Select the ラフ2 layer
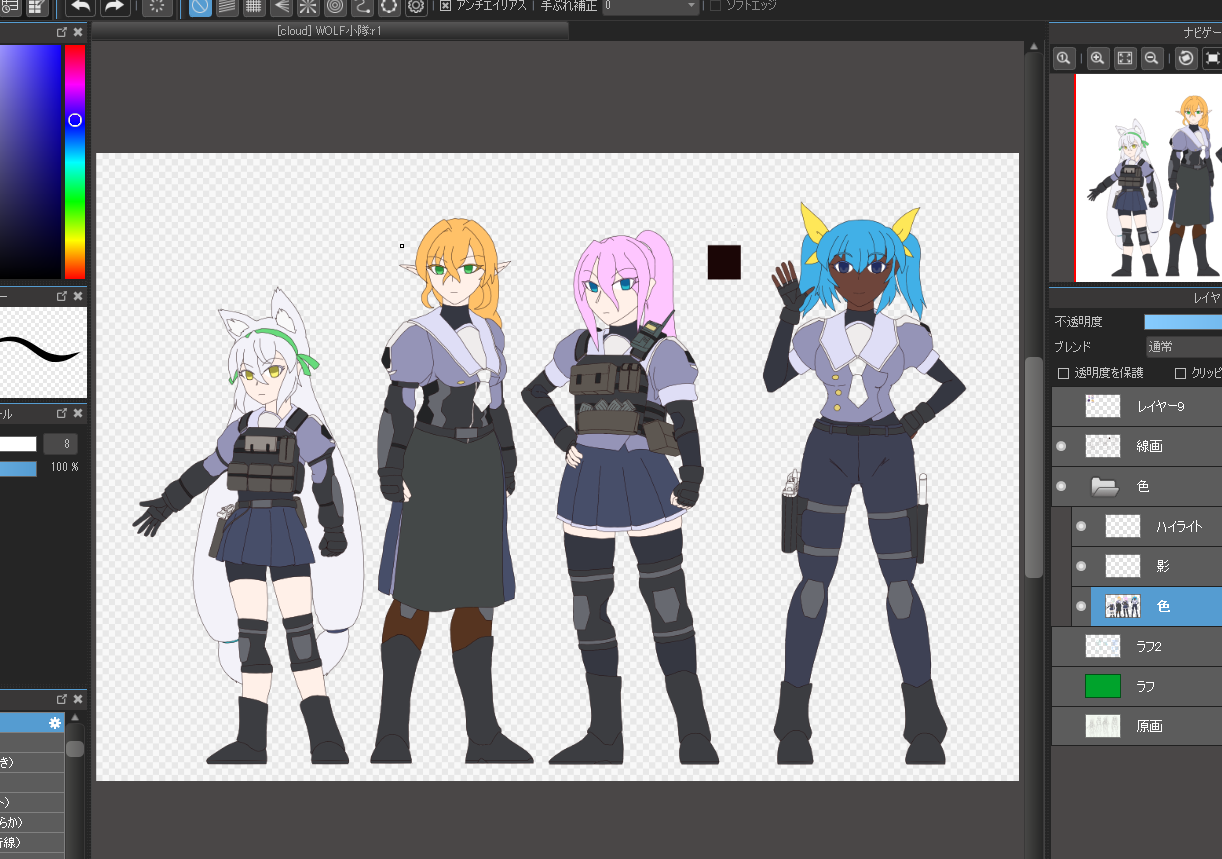This screenshot has height=859, width=1222. [1148, 646]
